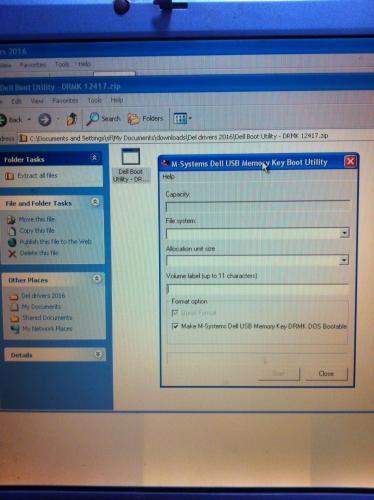Click Delete this file red X icon
Image resolution: width=374 pixels, height=500 pixels.
pyautogui.click(x=12, y=254)
